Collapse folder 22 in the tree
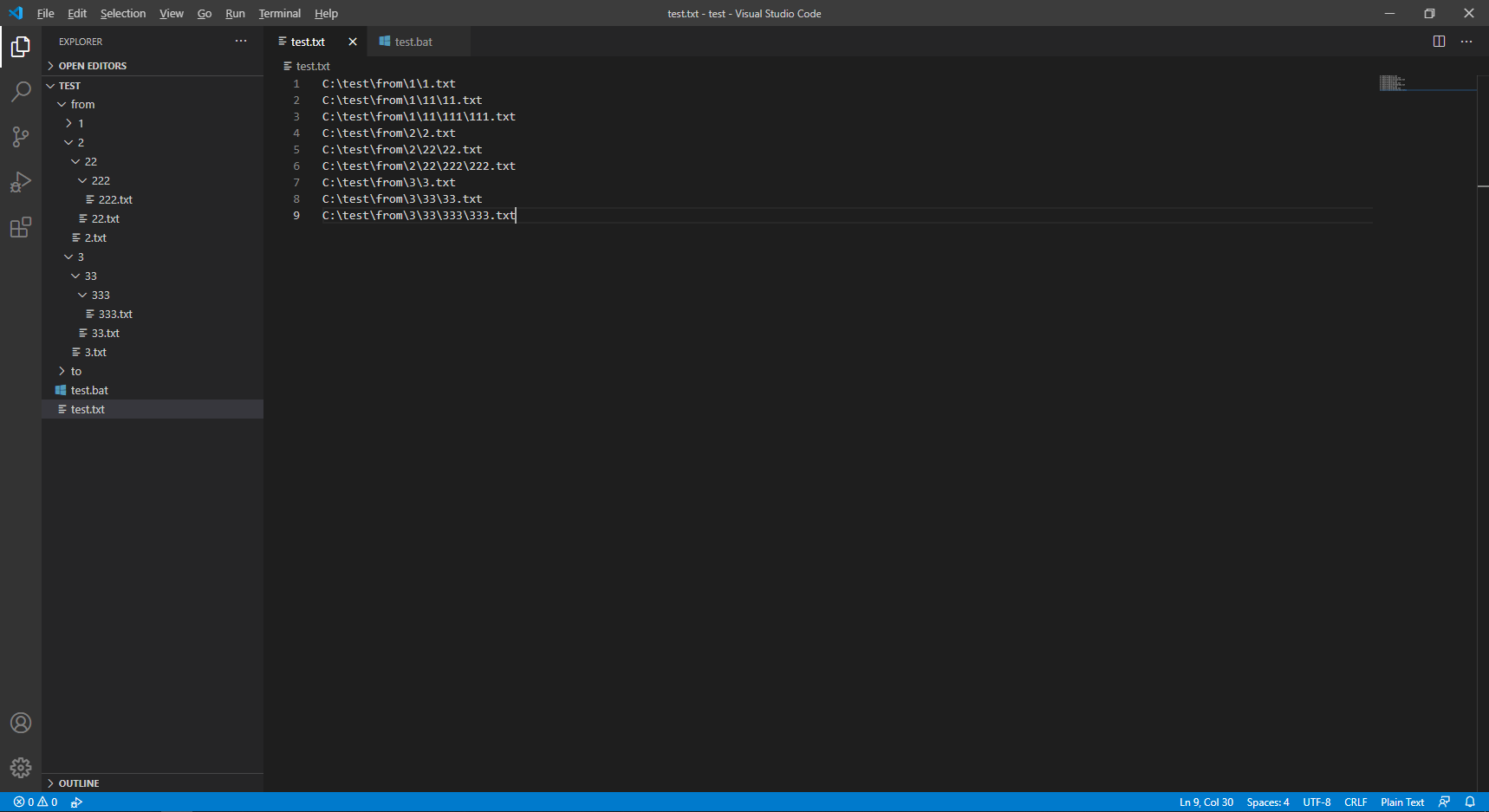1489x812 pixels. [75, 161]
